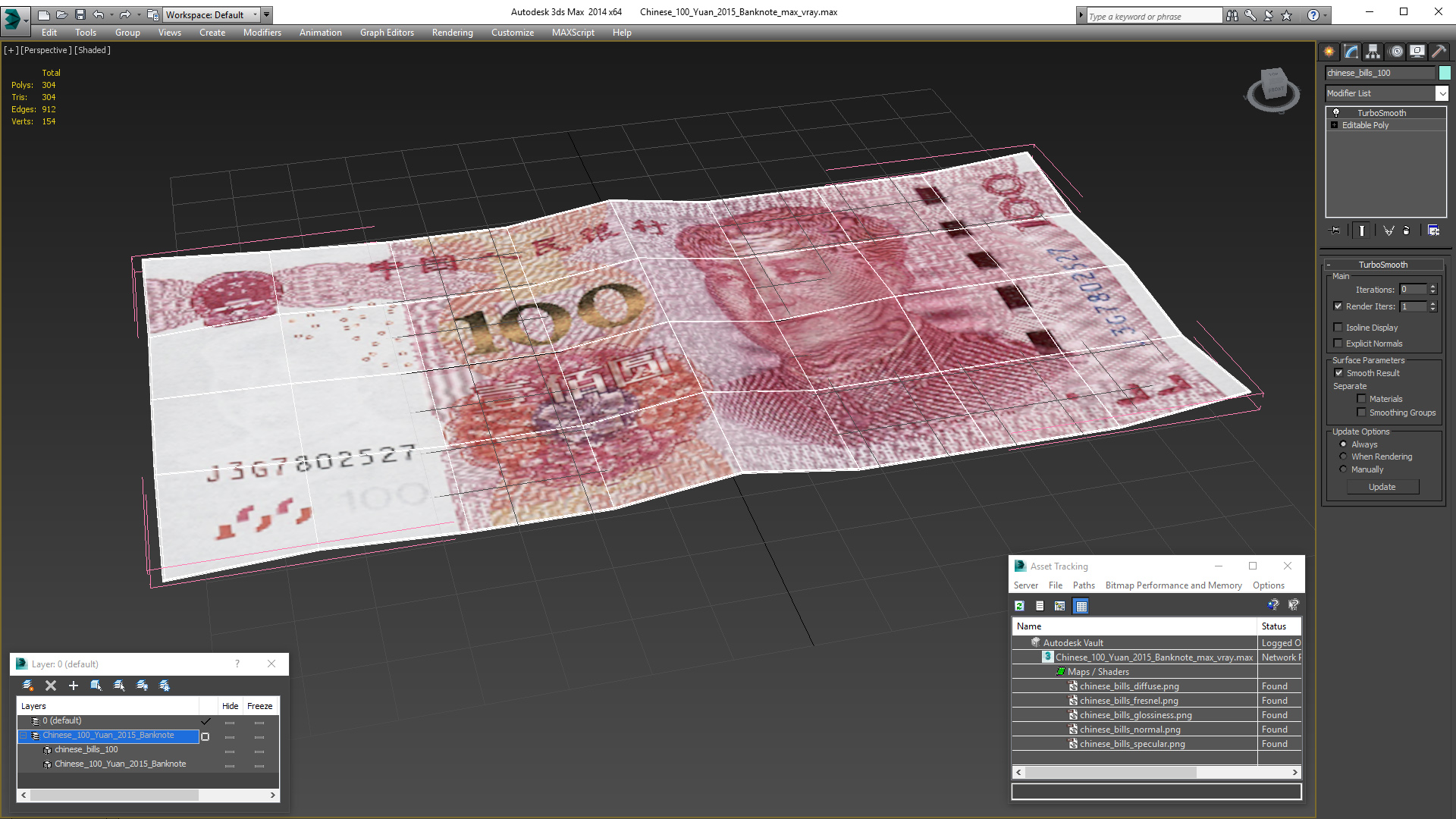Click the Redo arrow icon
The width and height of the screenshot is (1456, 819).
click(x=125, y=14)
